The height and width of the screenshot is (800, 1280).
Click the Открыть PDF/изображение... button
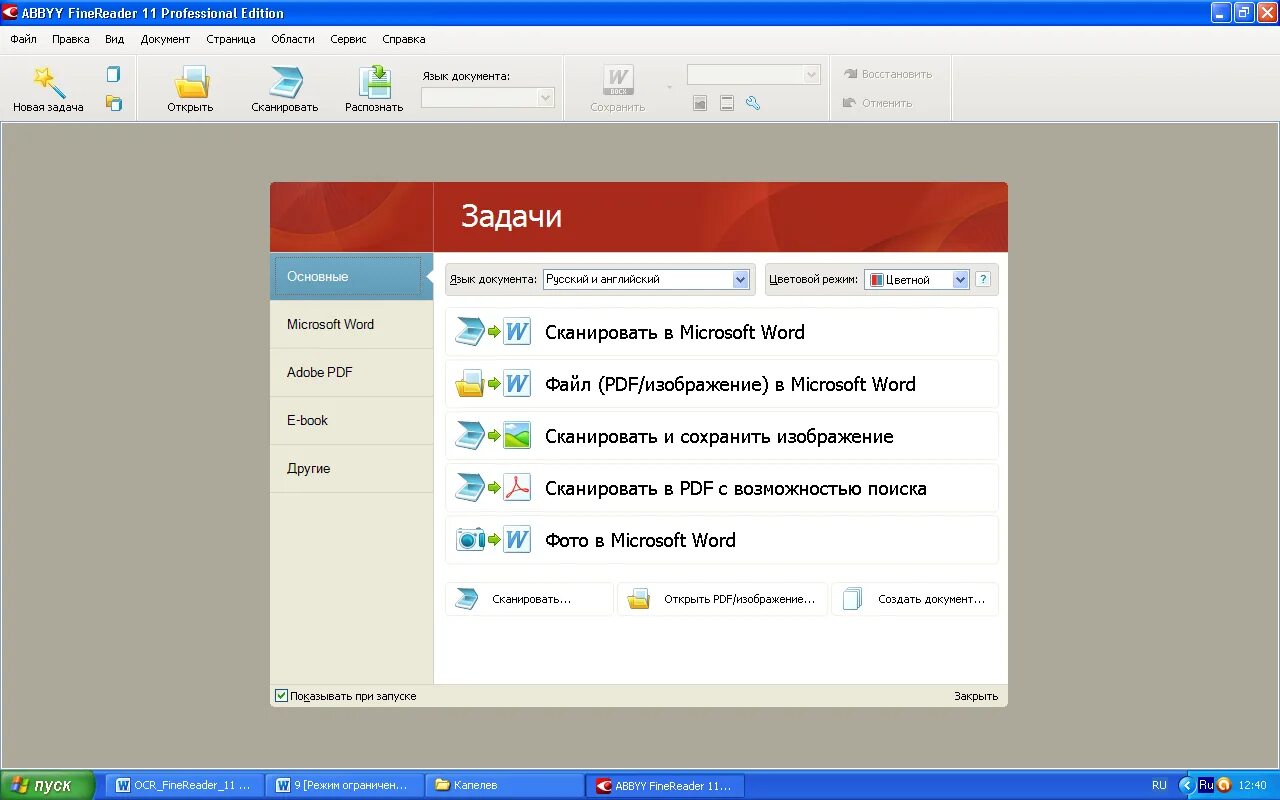tap(722, 599)
